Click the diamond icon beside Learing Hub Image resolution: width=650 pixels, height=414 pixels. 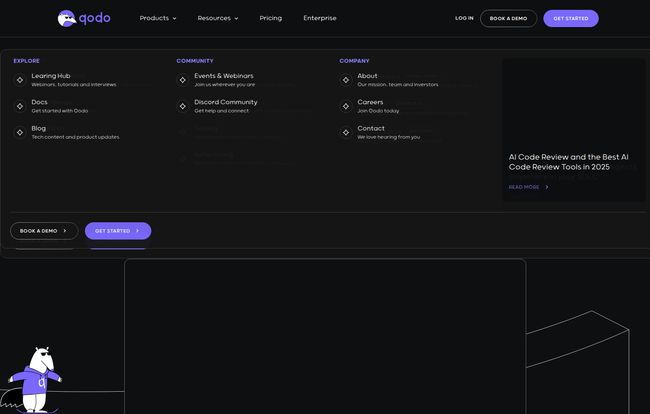(x=20, y=80)
